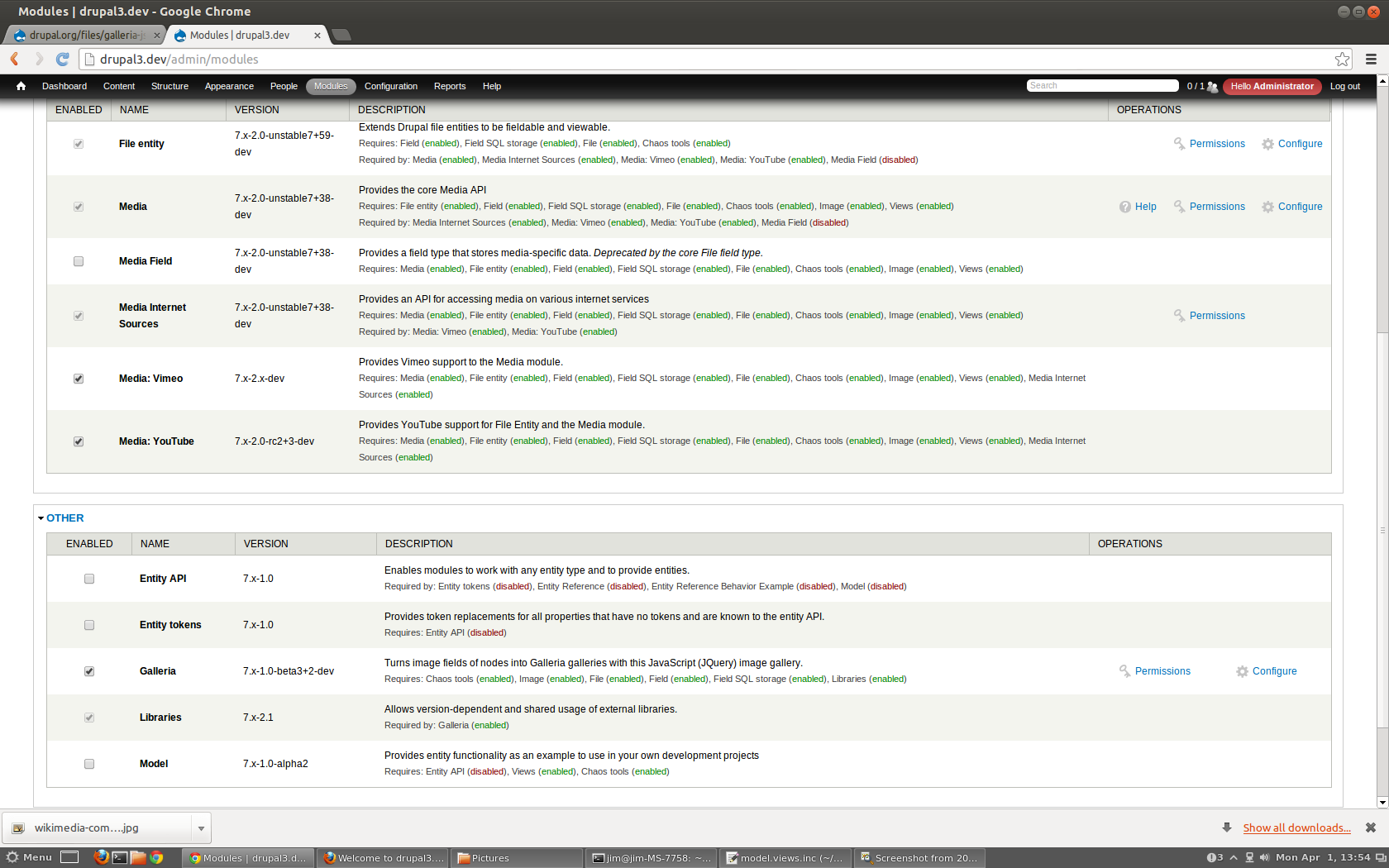
Task: Enable the Entity API module checkbox
Action: click(x=89, y=579)
